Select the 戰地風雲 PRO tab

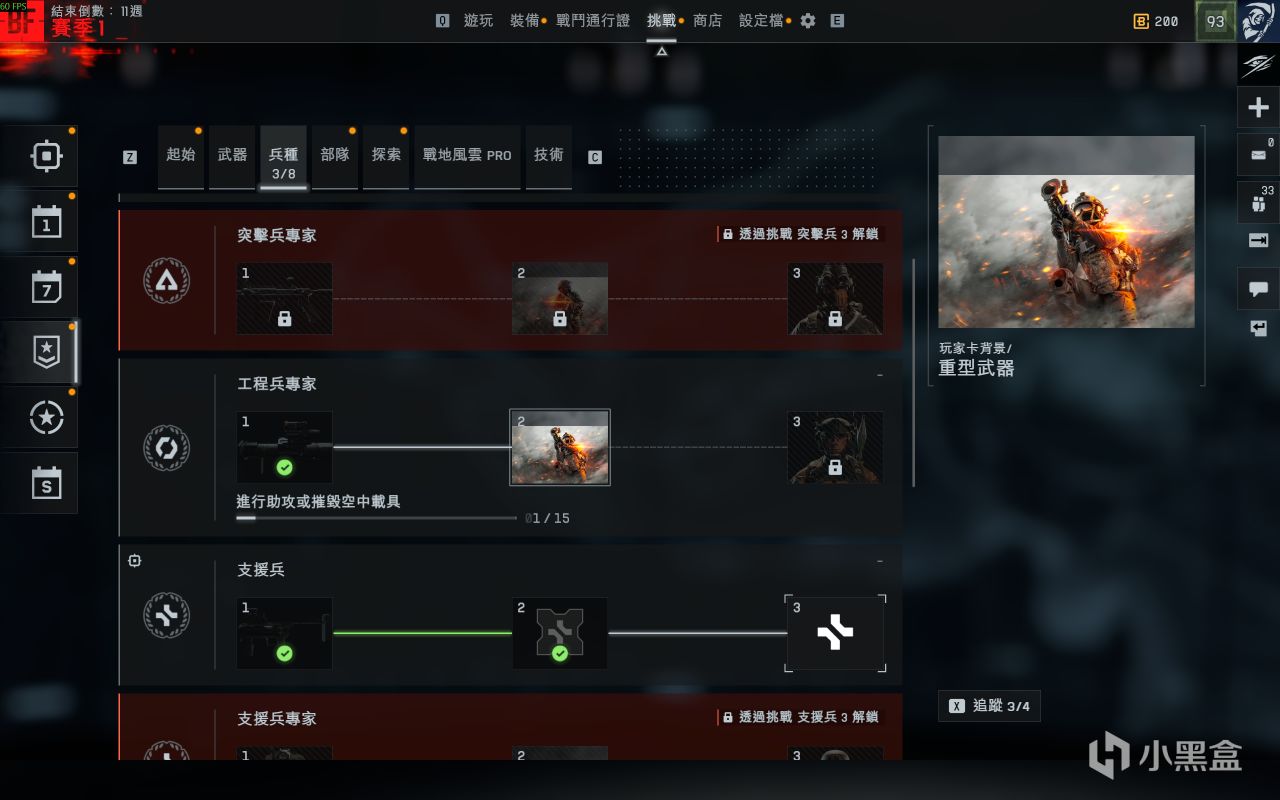(467, 157)
